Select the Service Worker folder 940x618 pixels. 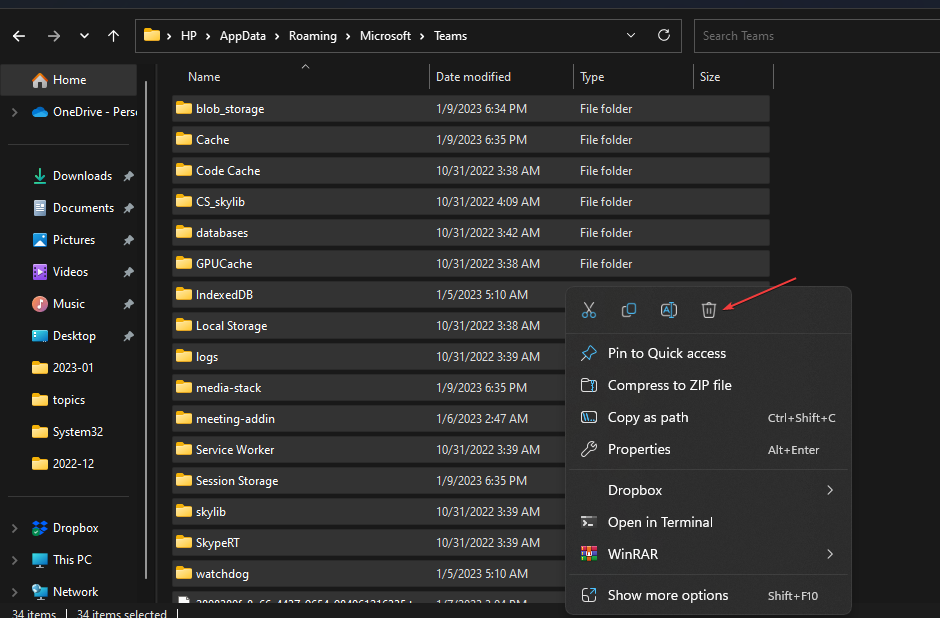[x=369, y=450]
